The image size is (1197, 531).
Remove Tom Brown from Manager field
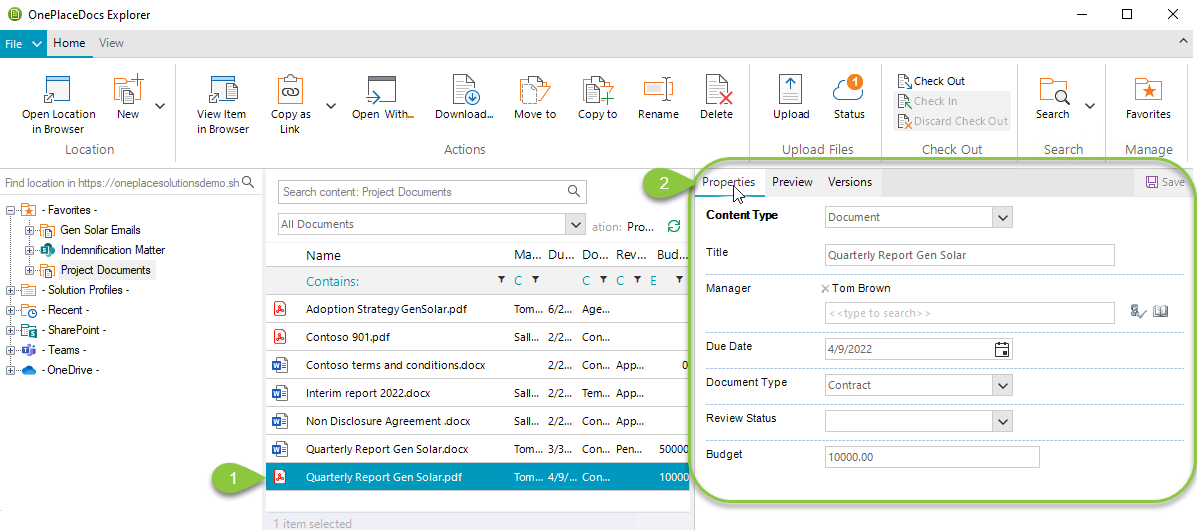825,289
